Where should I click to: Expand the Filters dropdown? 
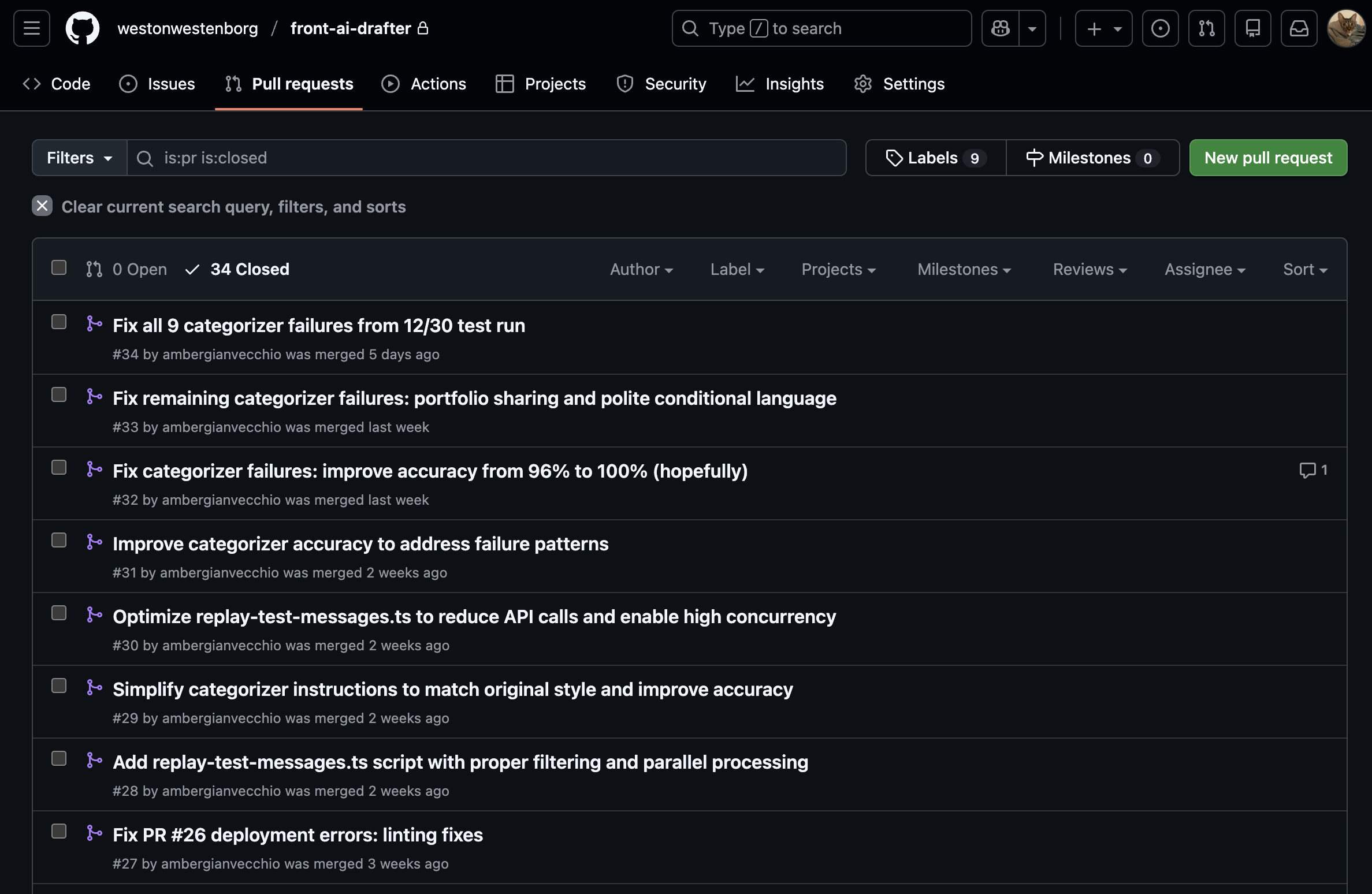point(79,158)
